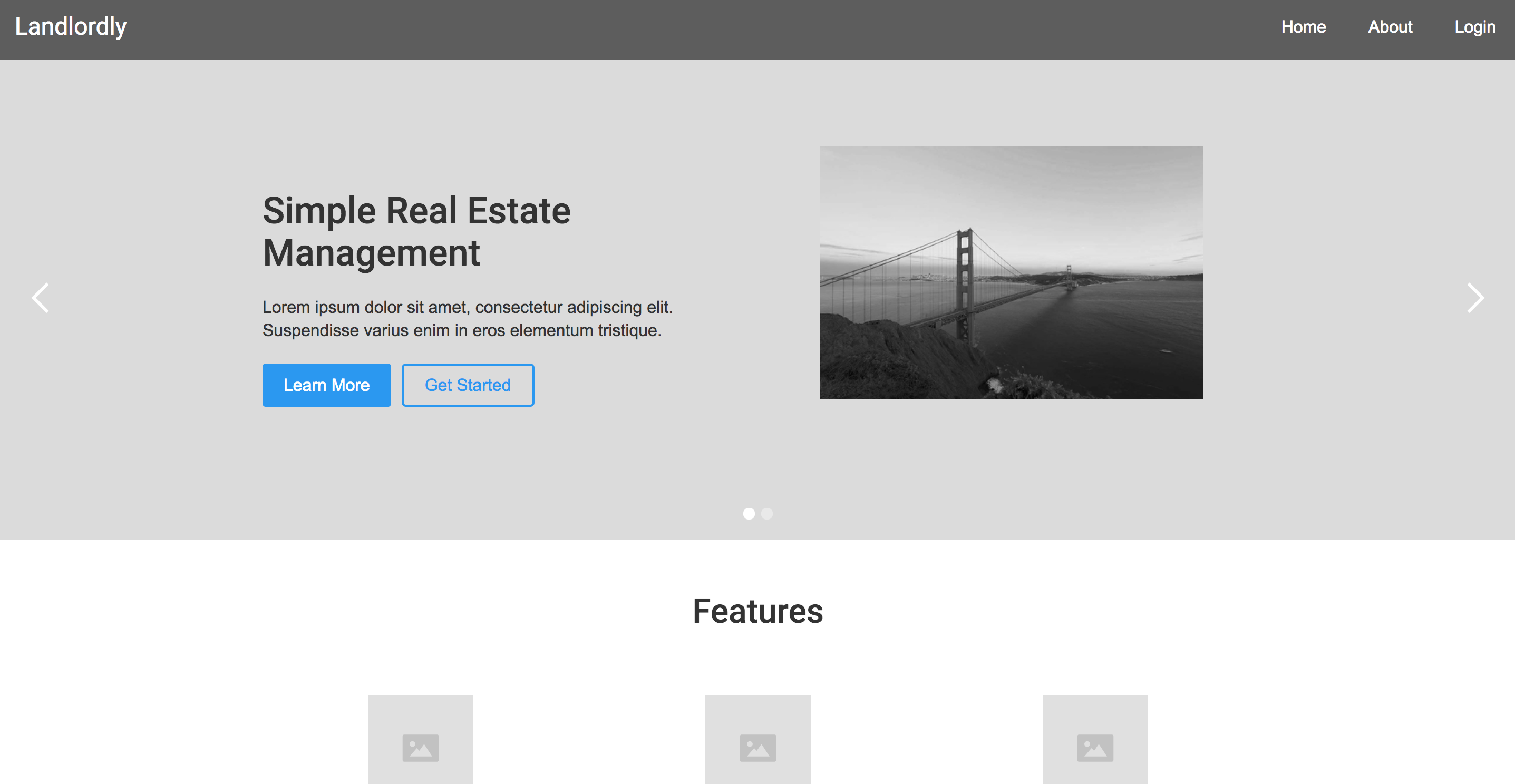Open the Login link in navbar
1515x784 pixels.
click(1474, 27)
